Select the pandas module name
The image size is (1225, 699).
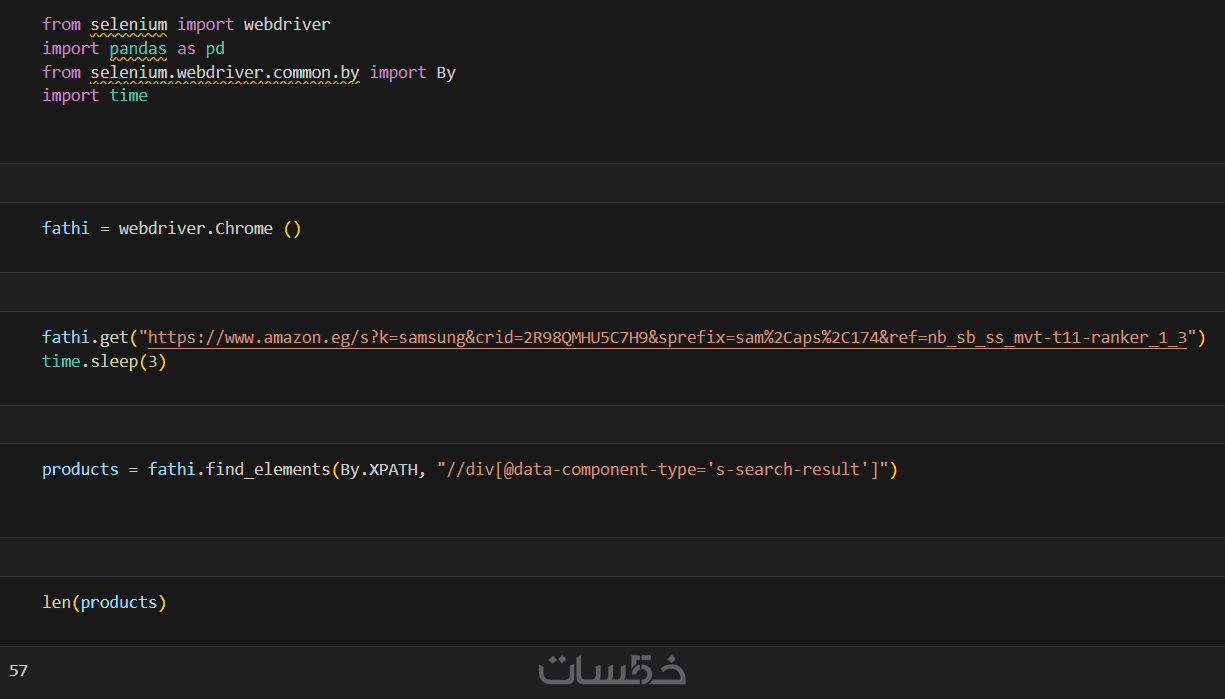coord(138,48)
